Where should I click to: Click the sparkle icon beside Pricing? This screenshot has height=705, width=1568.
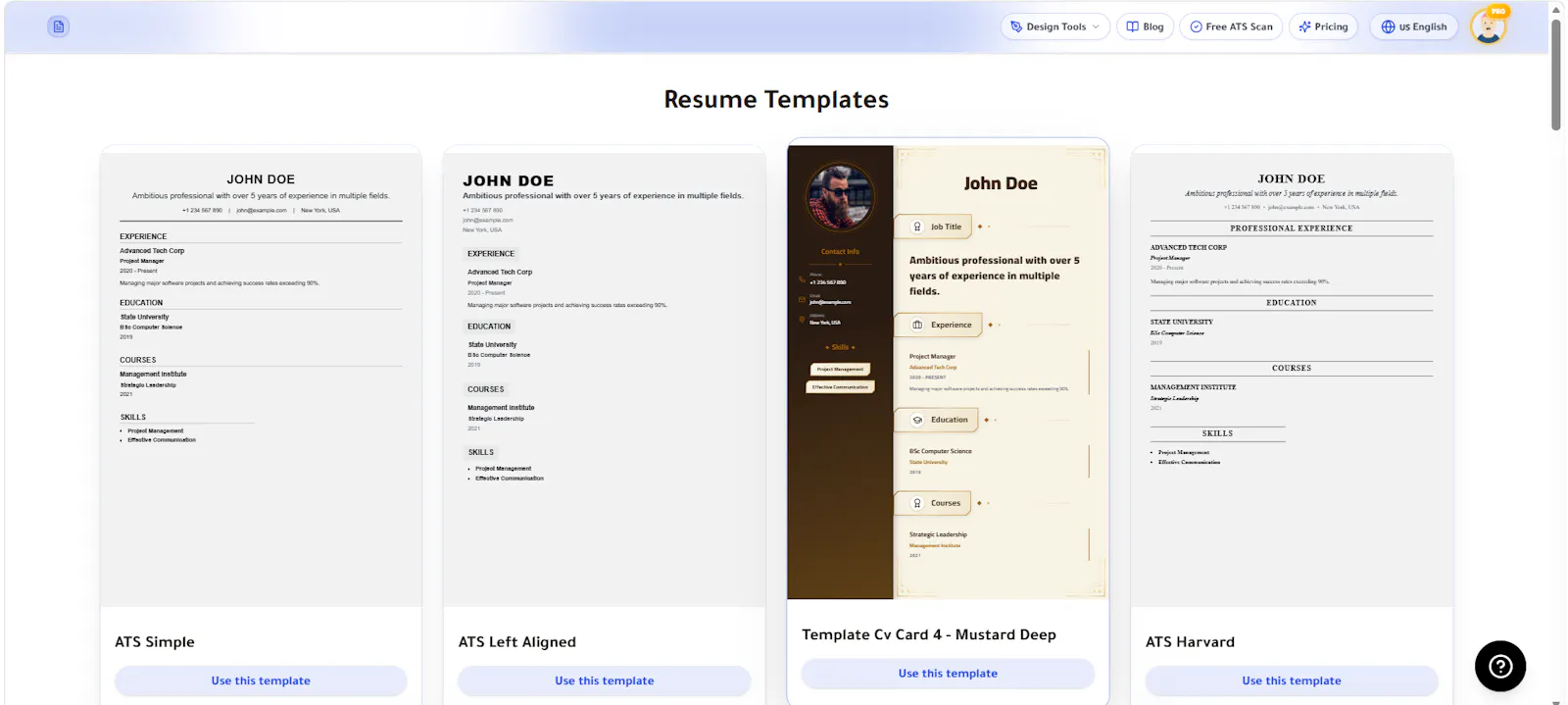[x=1304, y=26]
